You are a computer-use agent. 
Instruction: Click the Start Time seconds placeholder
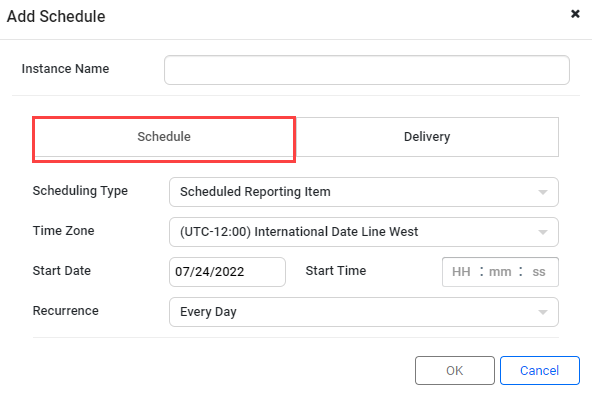coord(539,272)
